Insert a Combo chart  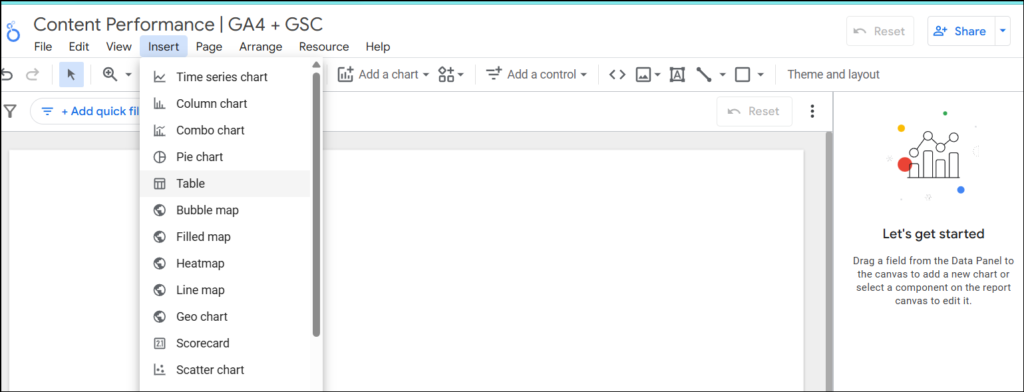coord(225,130)
